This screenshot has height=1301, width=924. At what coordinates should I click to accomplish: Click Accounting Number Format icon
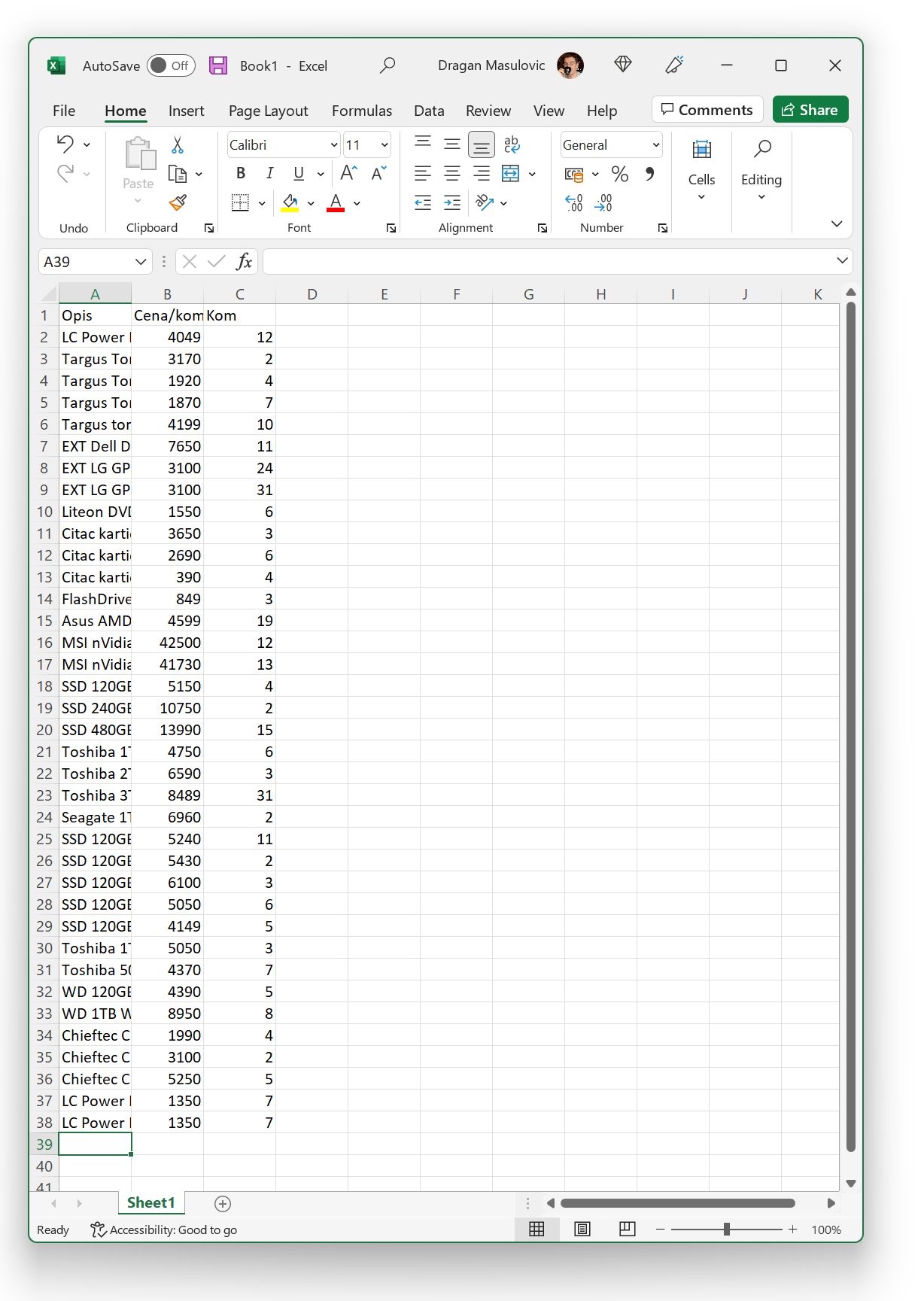tap(574, 175)
